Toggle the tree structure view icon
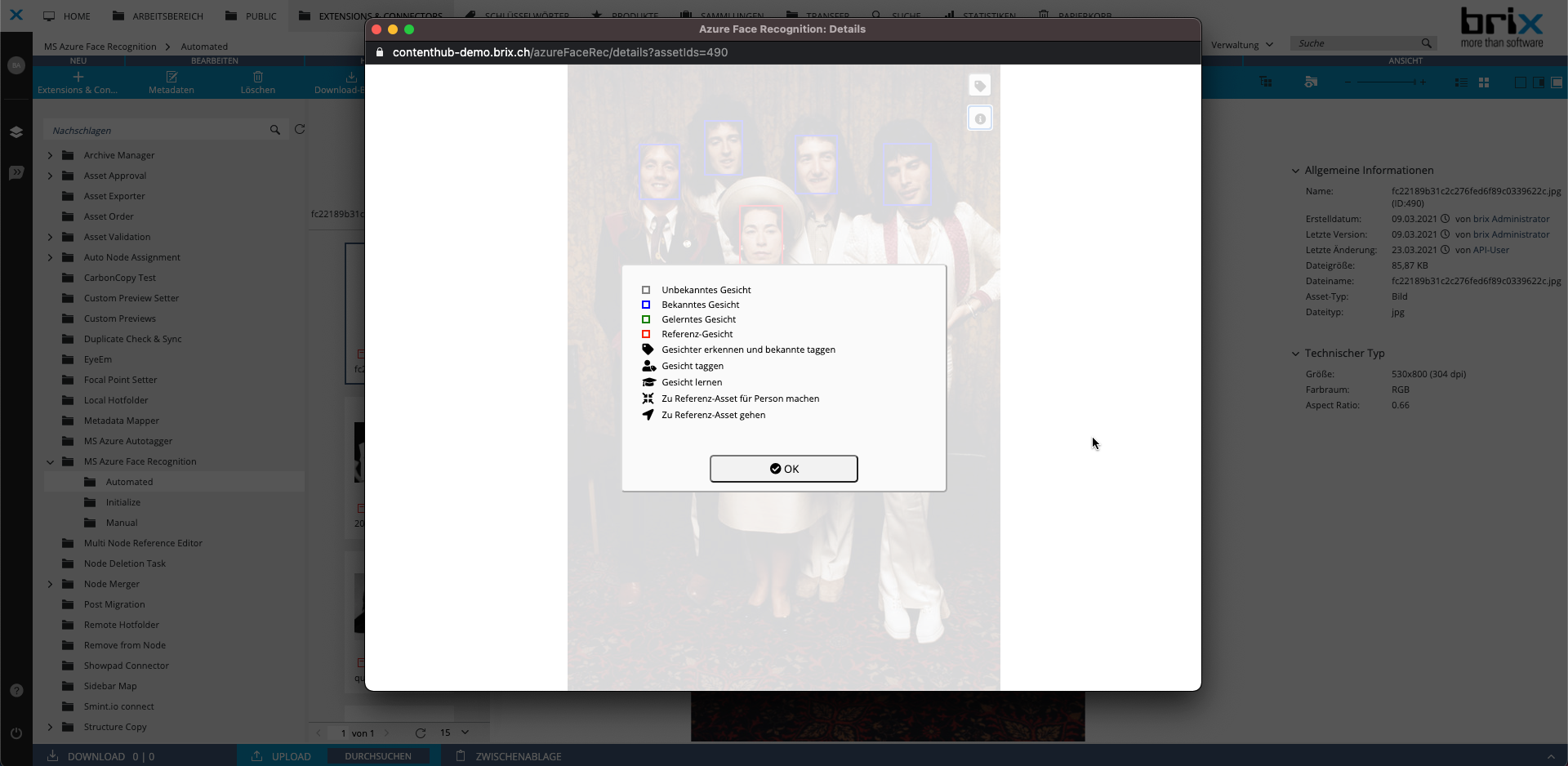 pyautogui.click(x=1266, y=82)
